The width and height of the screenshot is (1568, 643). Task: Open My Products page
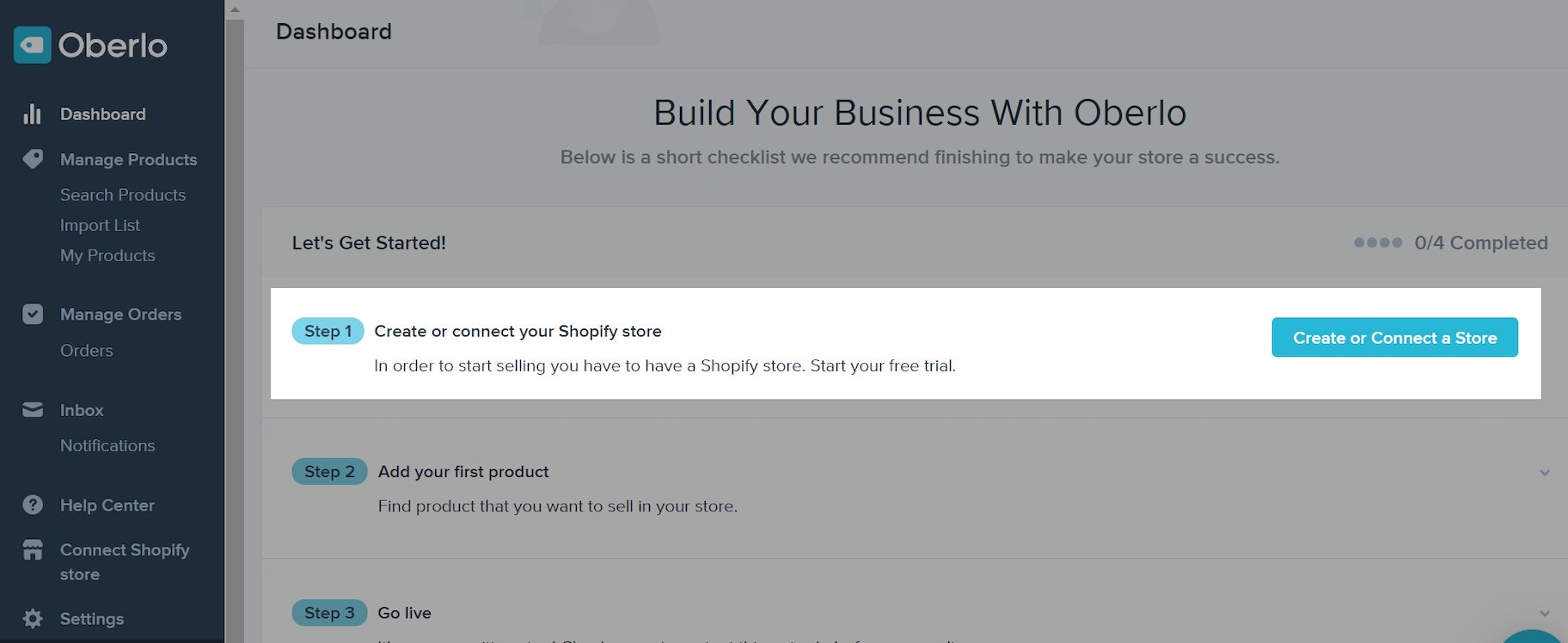tap(107, 255)
